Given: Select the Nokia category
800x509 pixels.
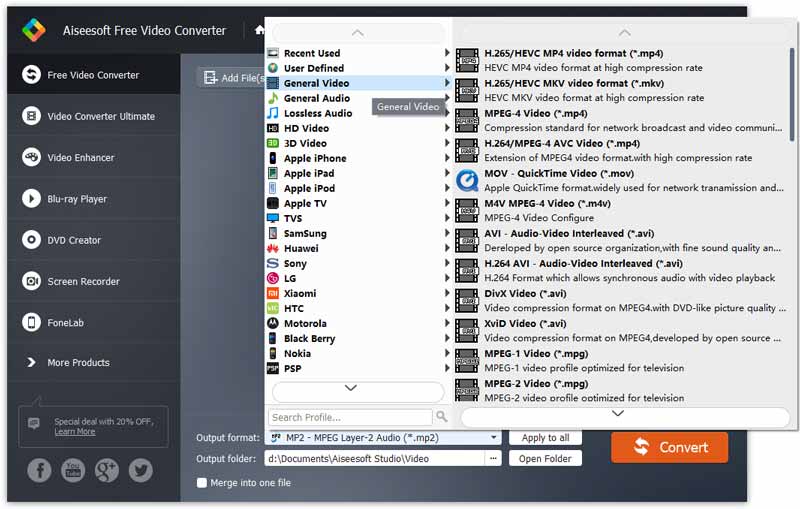Looking at the screenshot, I should [357, 353].
